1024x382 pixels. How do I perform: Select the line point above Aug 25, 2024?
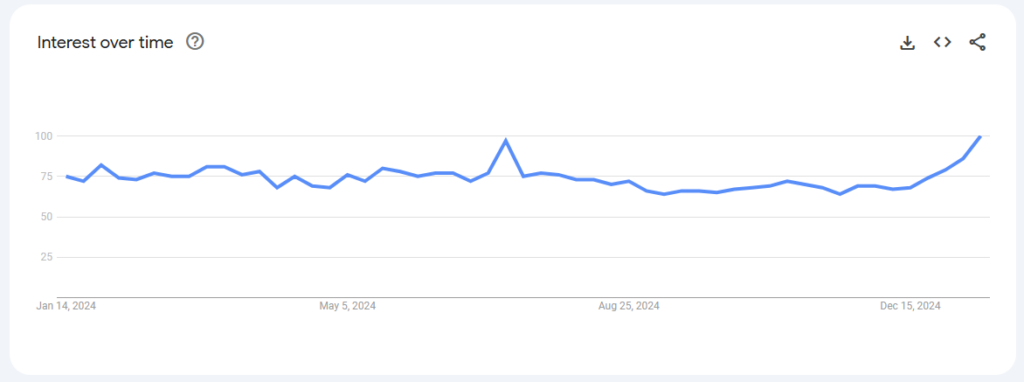[x=629, y=181]
